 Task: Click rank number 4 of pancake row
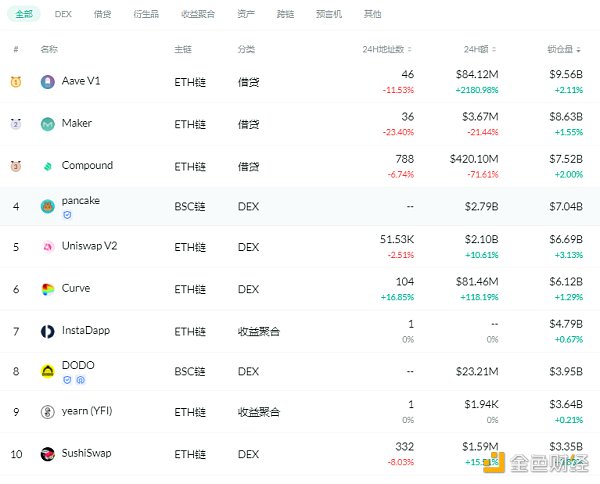(x=16, y=207)
